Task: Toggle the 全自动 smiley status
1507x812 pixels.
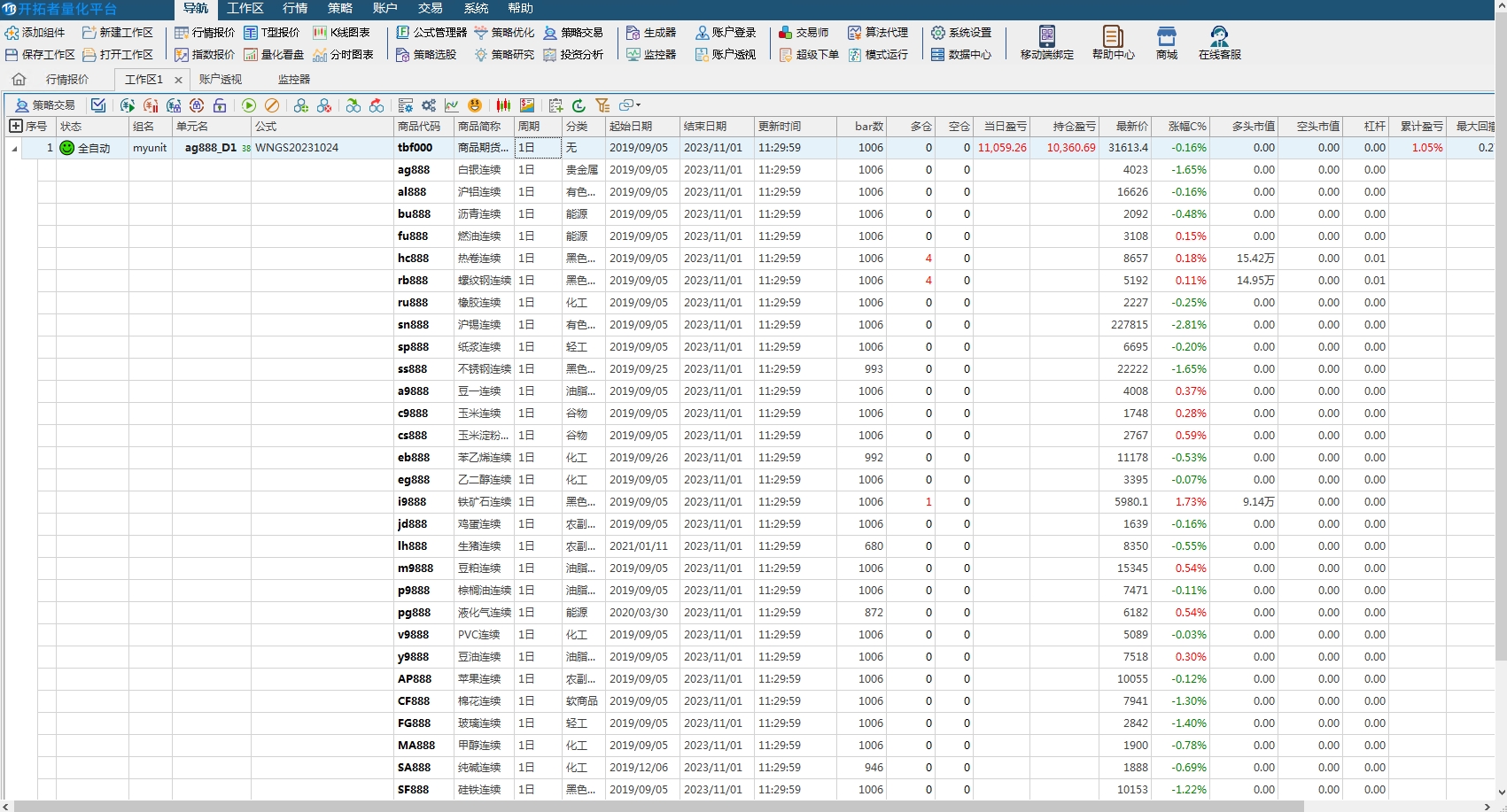Action: pyautogui.click(x=67, y=148)
